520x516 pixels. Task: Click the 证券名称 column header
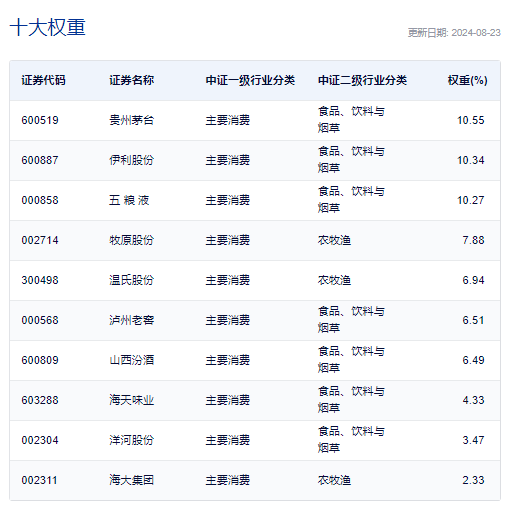click(132, 80)
